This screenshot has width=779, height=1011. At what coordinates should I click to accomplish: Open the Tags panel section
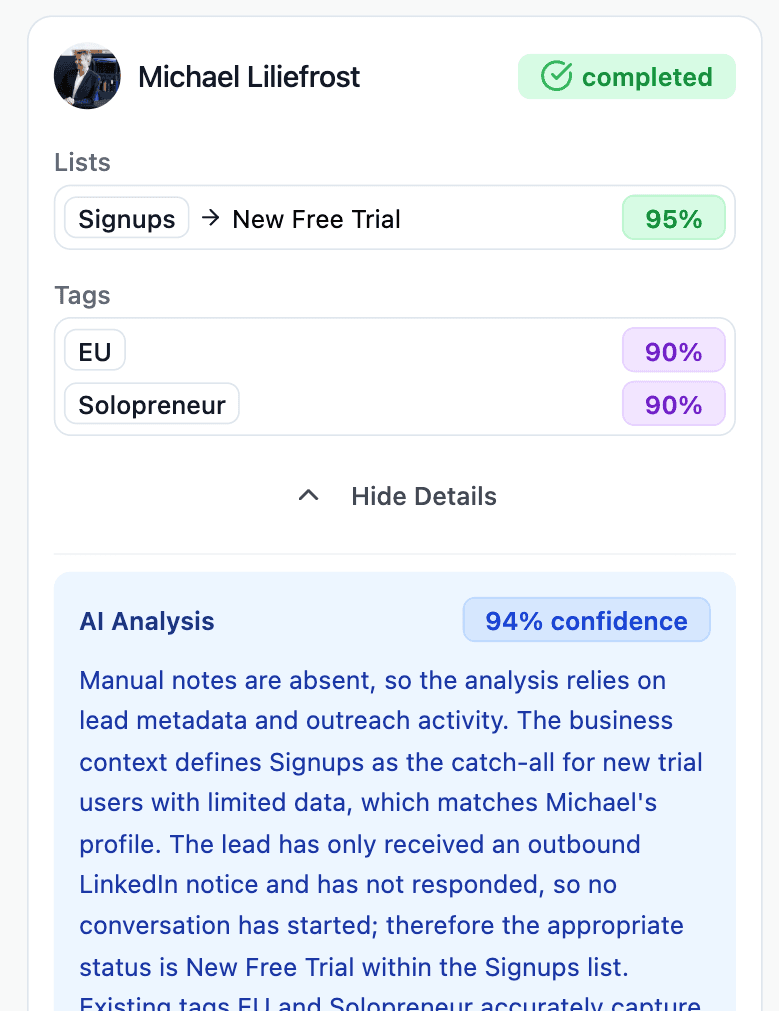[x=394, y=377]
